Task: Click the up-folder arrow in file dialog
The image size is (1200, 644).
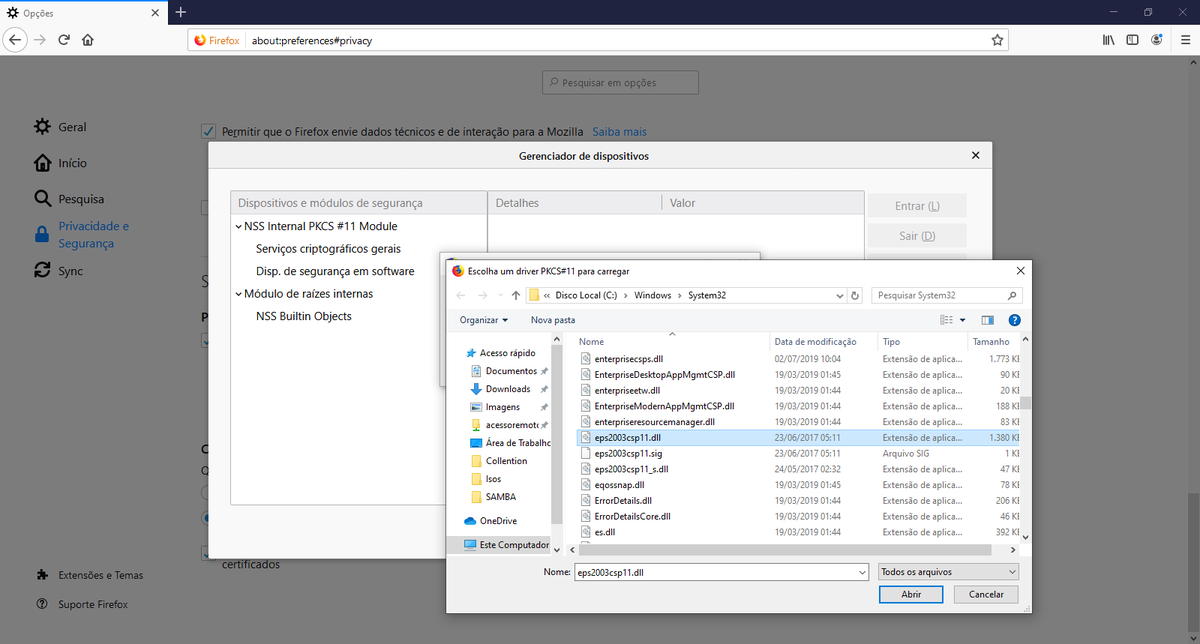Action: click(515, 296)
